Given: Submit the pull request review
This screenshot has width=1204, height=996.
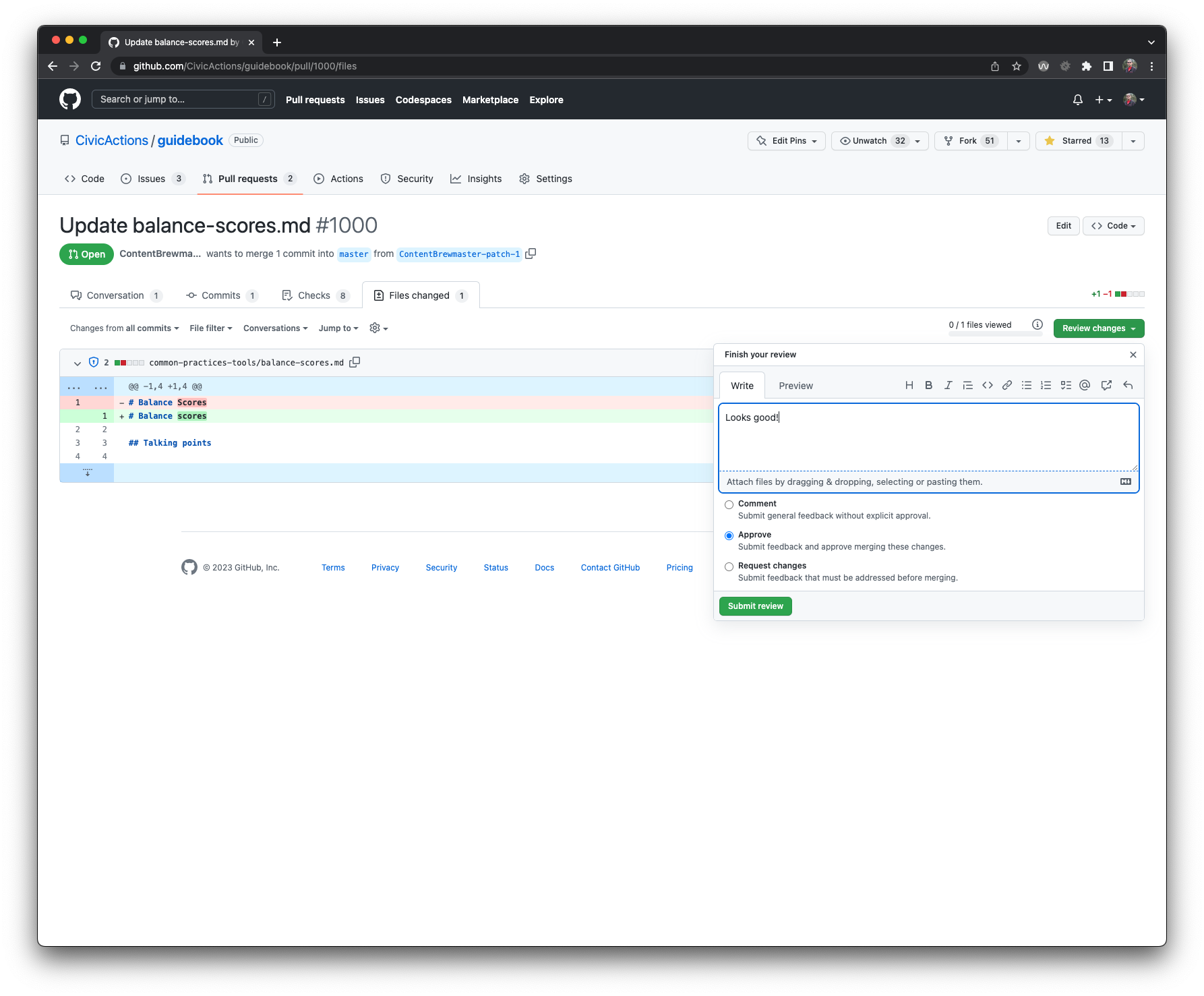Looking at the screenshot, I should coord(755,606).
